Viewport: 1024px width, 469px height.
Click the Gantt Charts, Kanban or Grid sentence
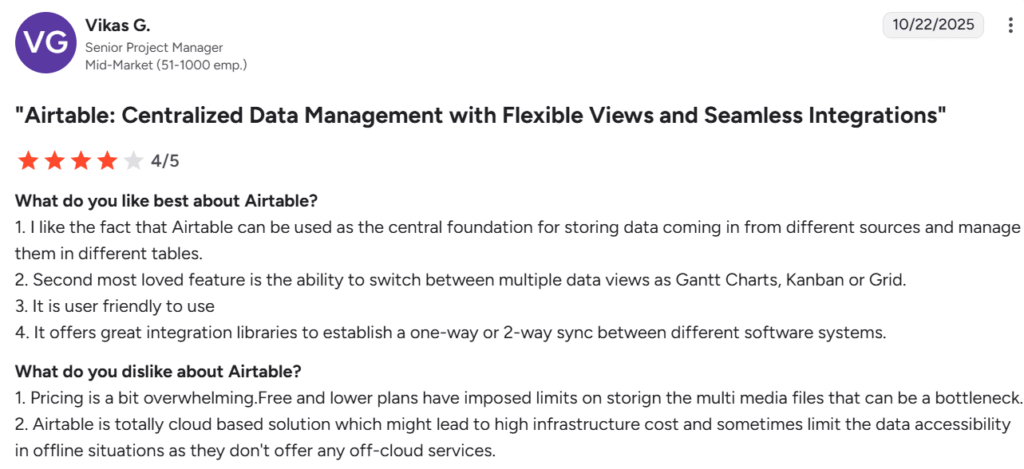coord(461,280)
